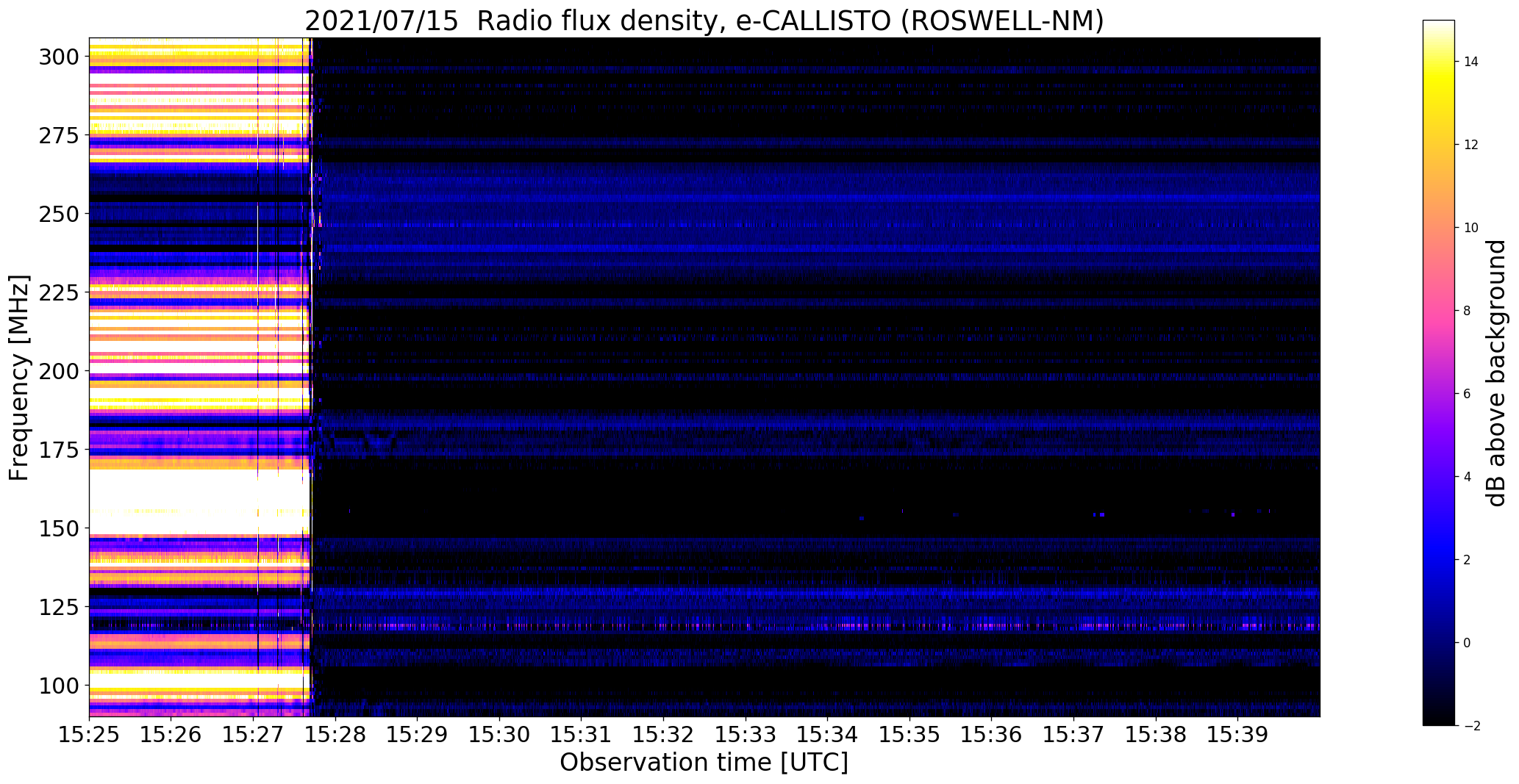This screenshot has height=784, width=1519.
Task: Click the 'Observation time [UTC]' axis label
Action: [704, 763]
